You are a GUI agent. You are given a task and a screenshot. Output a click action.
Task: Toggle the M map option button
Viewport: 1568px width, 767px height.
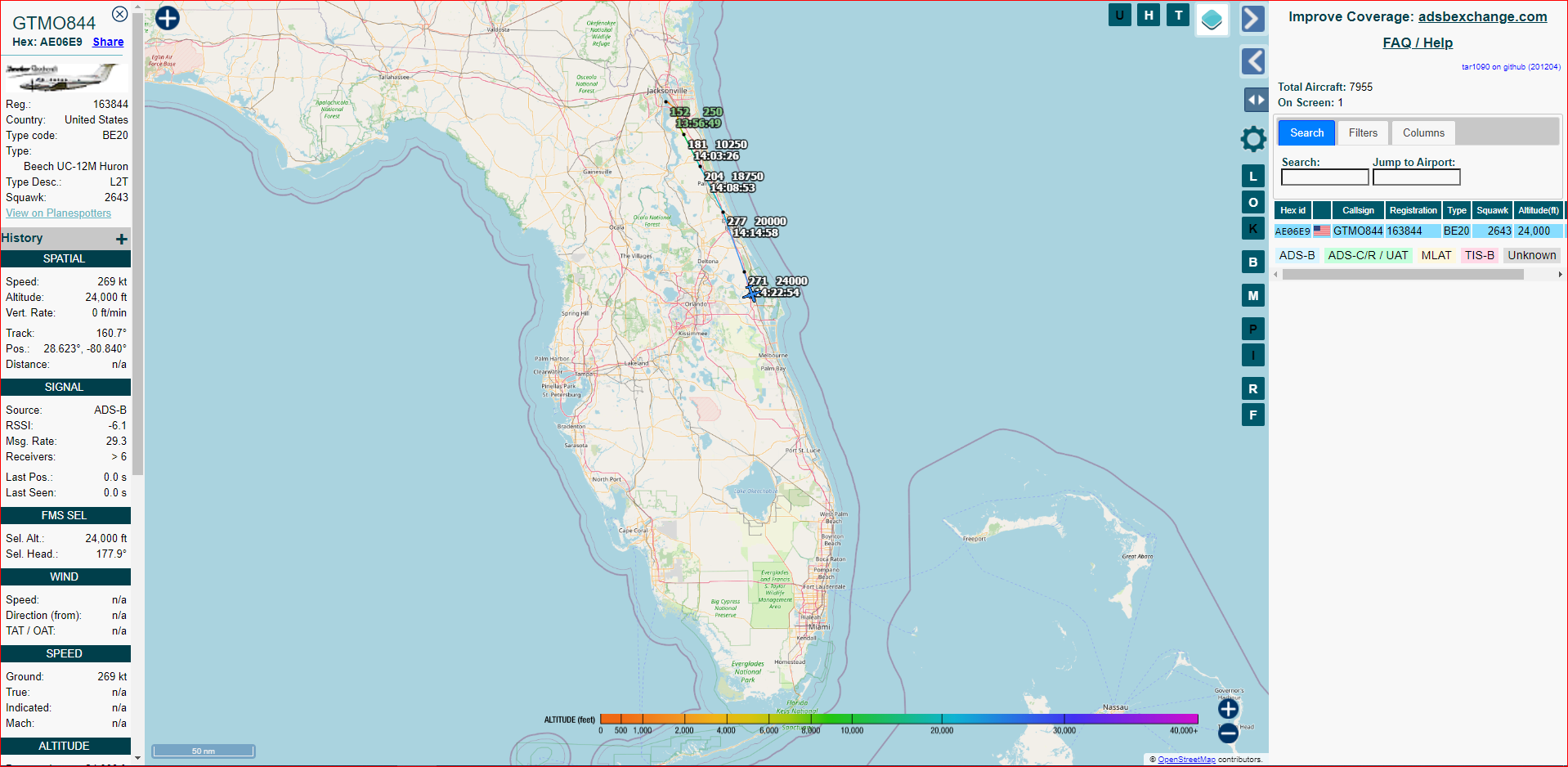point(1253,295)
